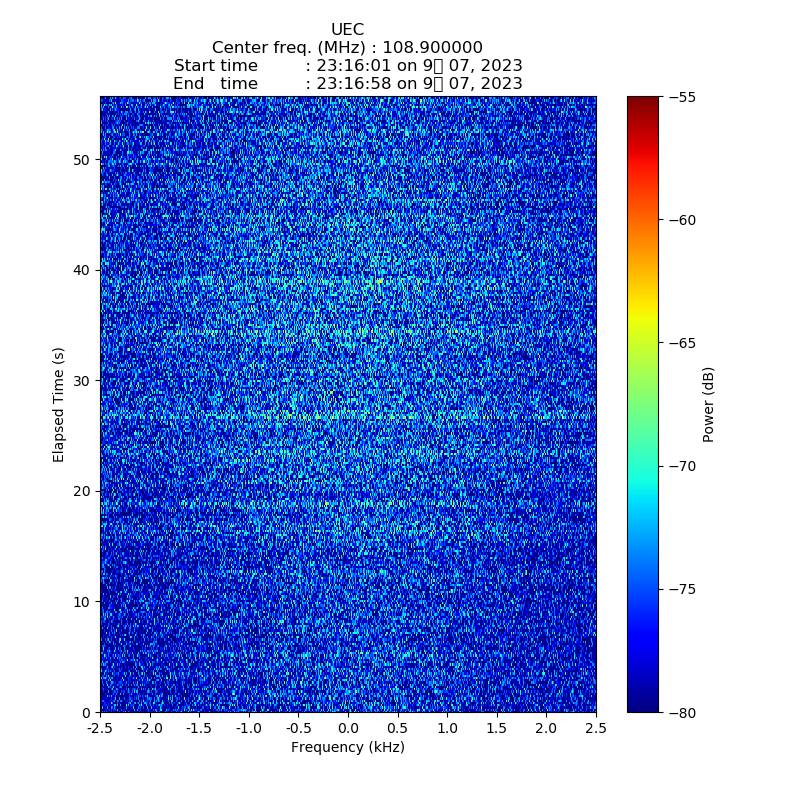The image size is (800, 800).
Task: Click the center of the spectrogram plot
Action: tap(348, 404)
